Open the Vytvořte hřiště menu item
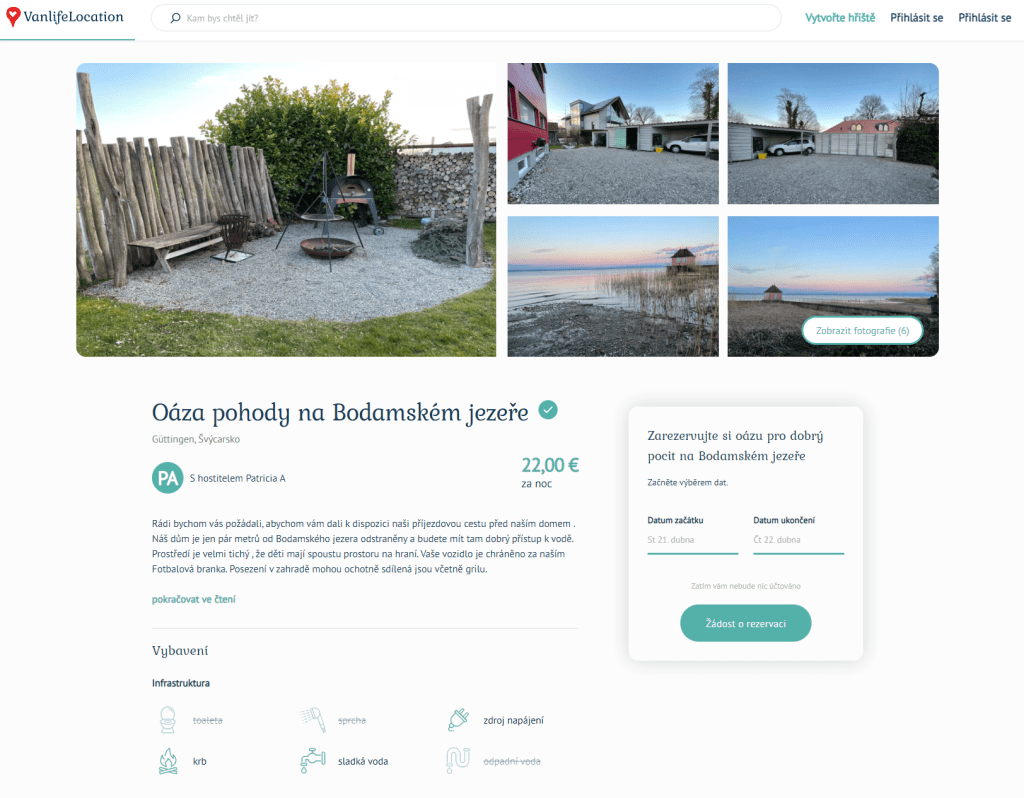Screen dimensions: 1024x798 (x=840, y=18)
